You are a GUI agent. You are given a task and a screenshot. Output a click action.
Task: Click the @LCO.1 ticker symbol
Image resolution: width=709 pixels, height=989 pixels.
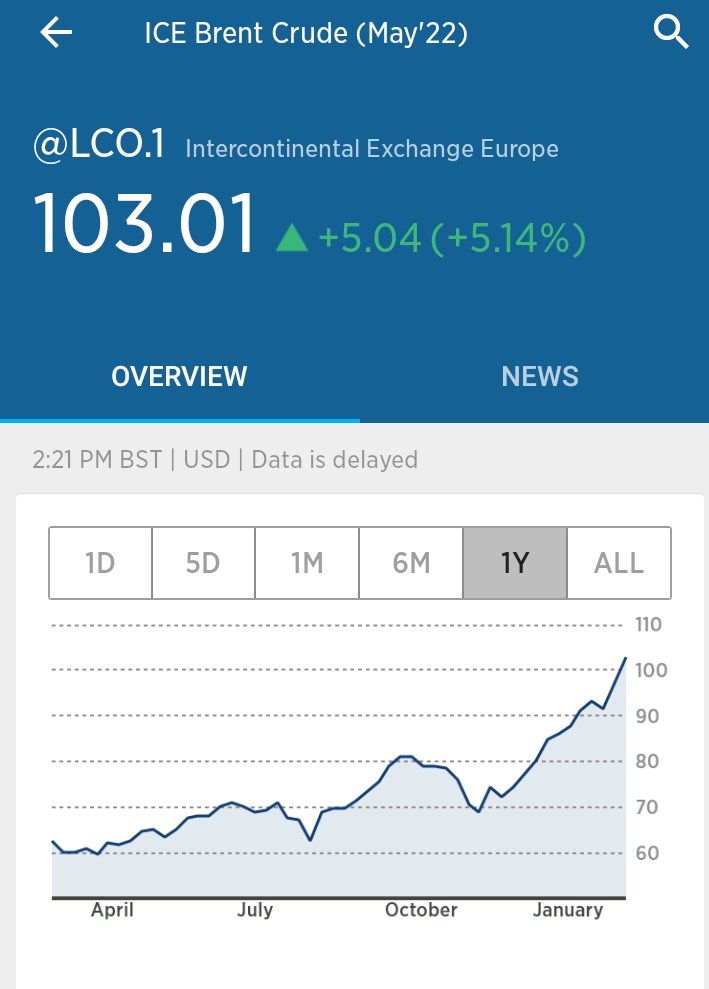99,147
